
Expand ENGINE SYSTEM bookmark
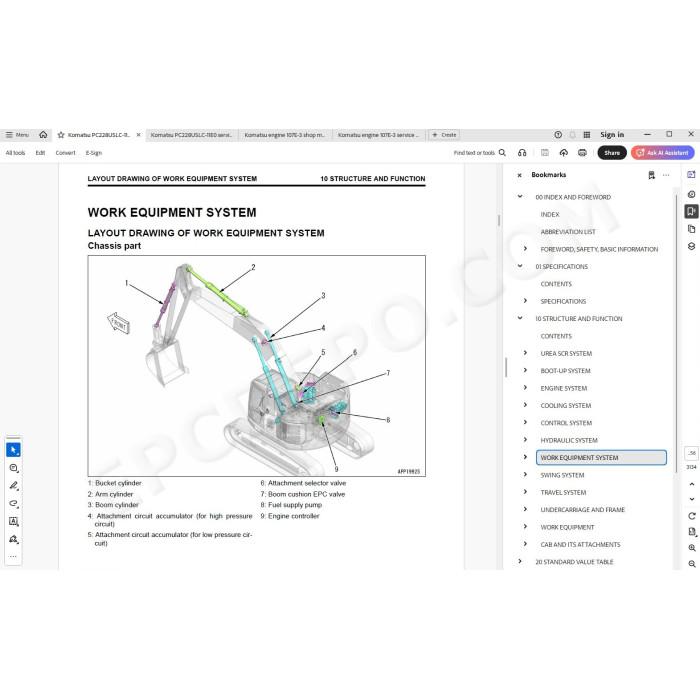click(x=525, y=388)
